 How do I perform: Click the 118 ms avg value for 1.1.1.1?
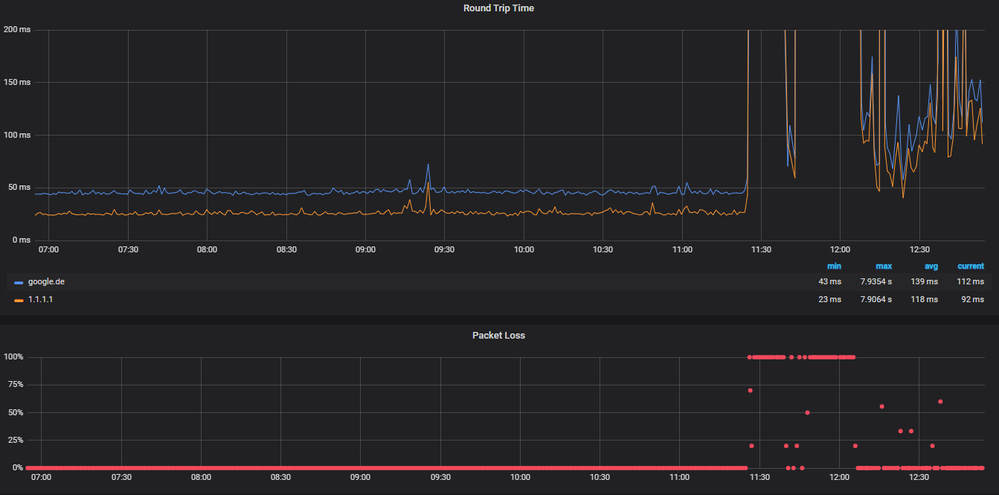(x=926, y=299)
